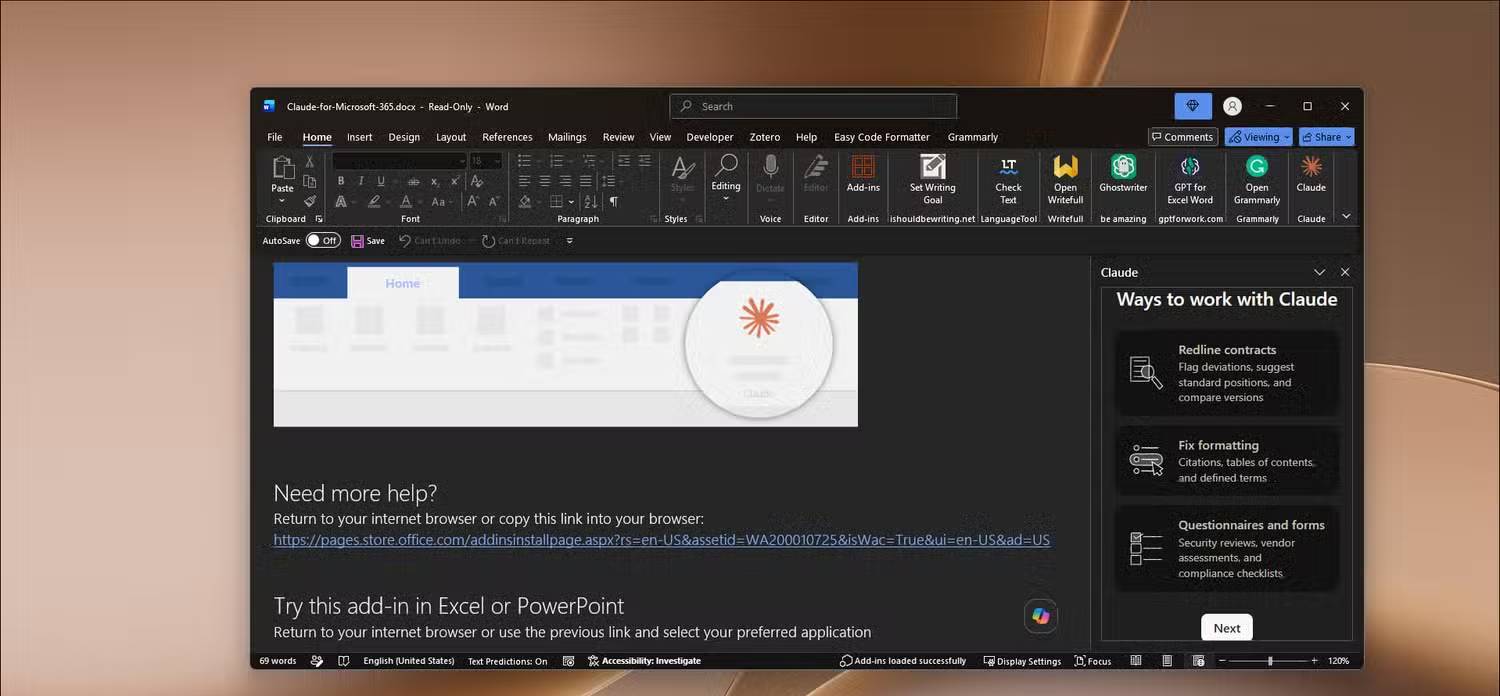1500x696 pixels.
Task: Click Clear All Formatting icon
Action: click(477, 181)
